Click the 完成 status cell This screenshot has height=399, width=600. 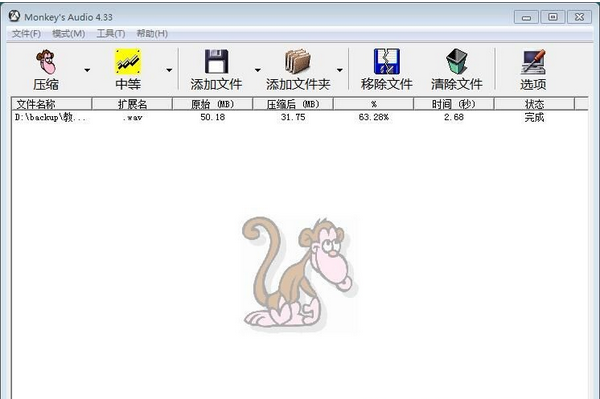coord(534,117)
